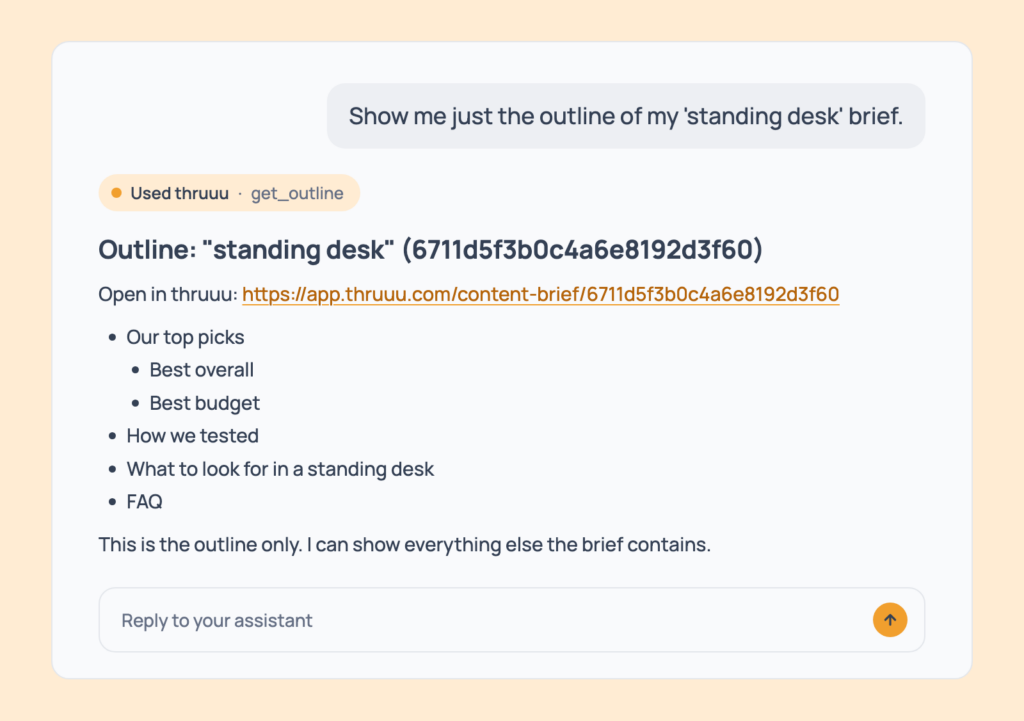This screenshot has height=721, width=1024.
Task: Click the 'Outline: "standing desk"' heading
Action: [430, 249]
